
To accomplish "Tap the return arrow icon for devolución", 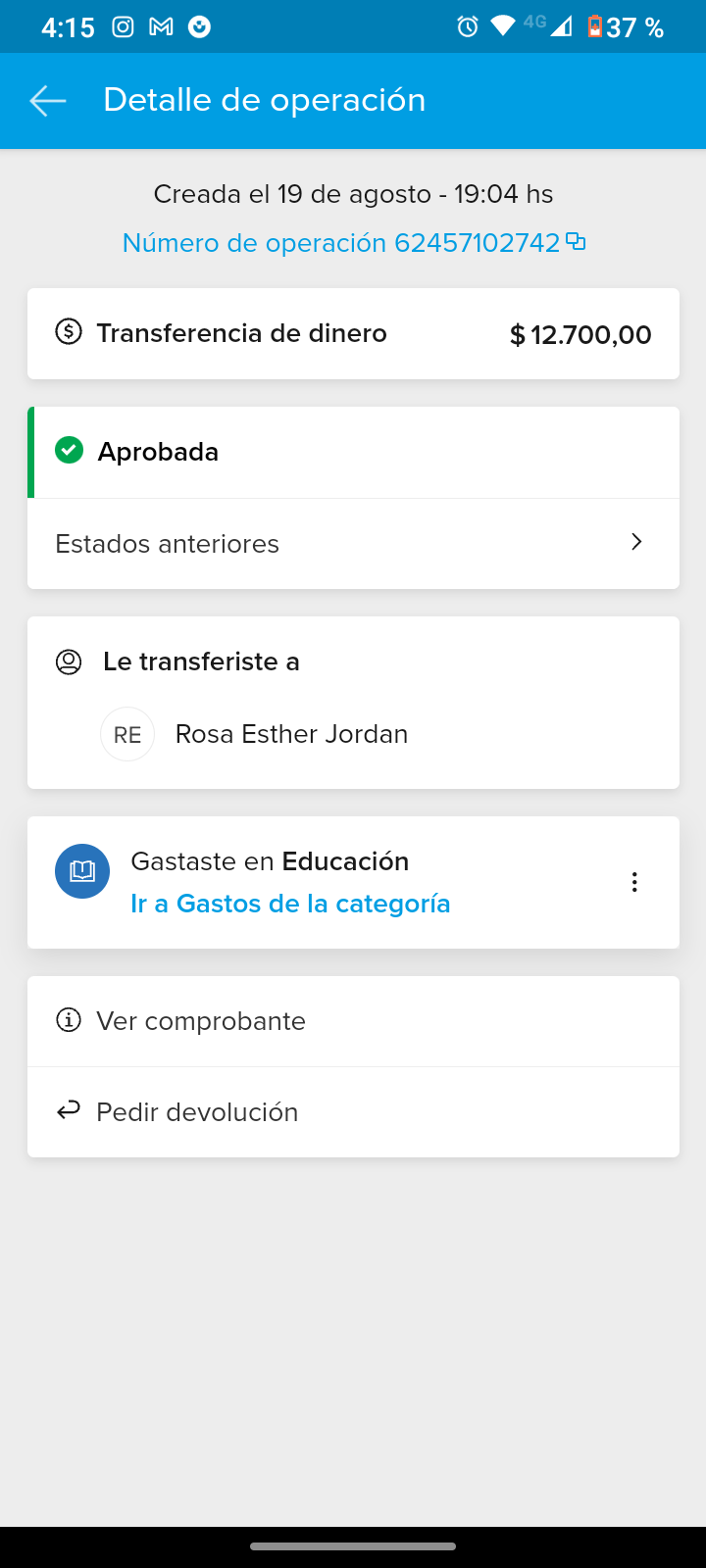I will (x=69, y=1111).
